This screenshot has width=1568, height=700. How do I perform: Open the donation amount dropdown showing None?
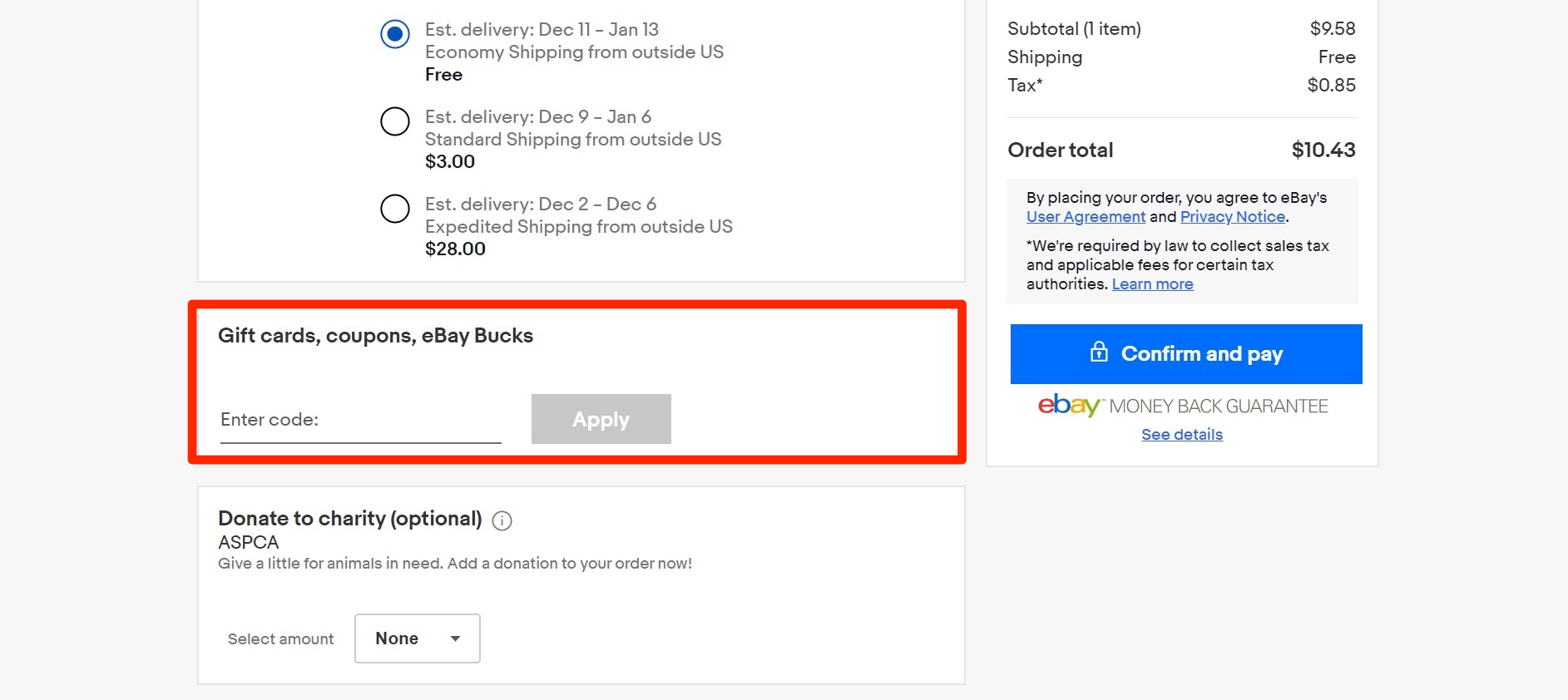[418, 638]
